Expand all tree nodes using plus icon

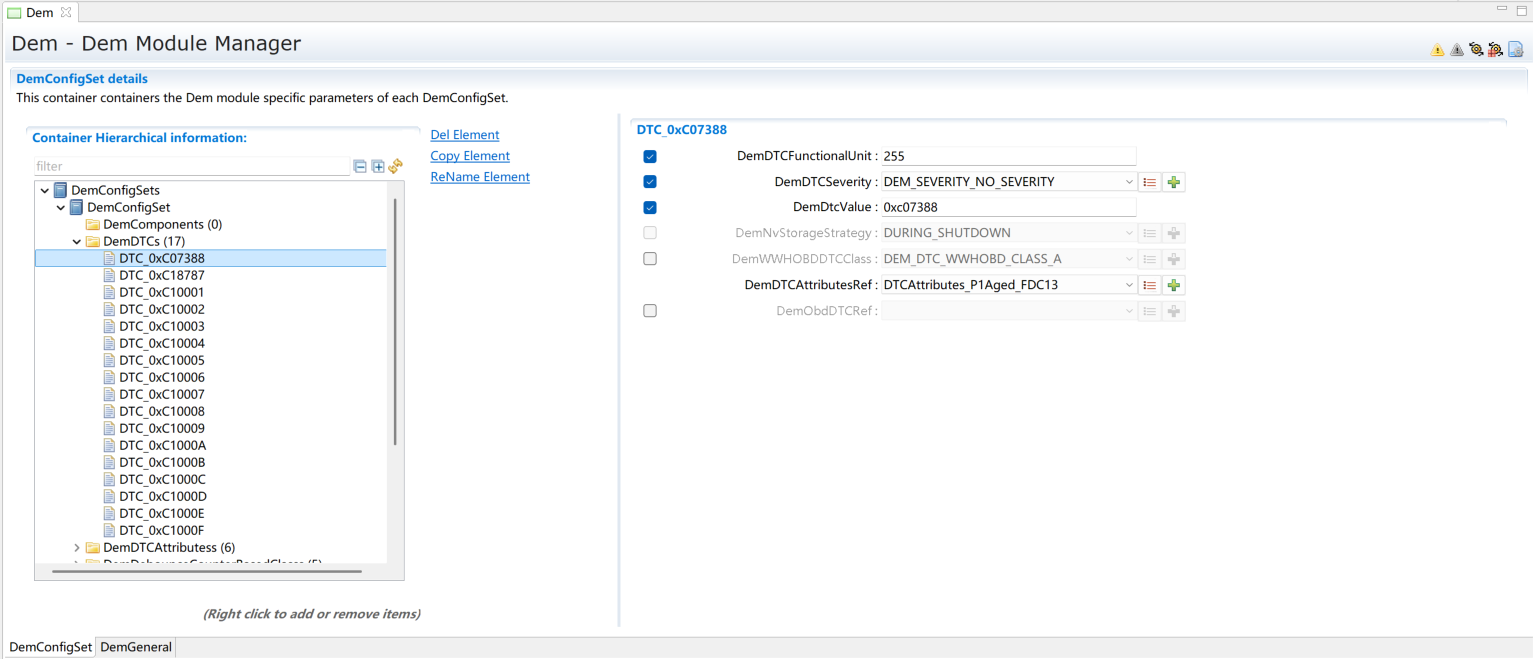tap(378, 166)
